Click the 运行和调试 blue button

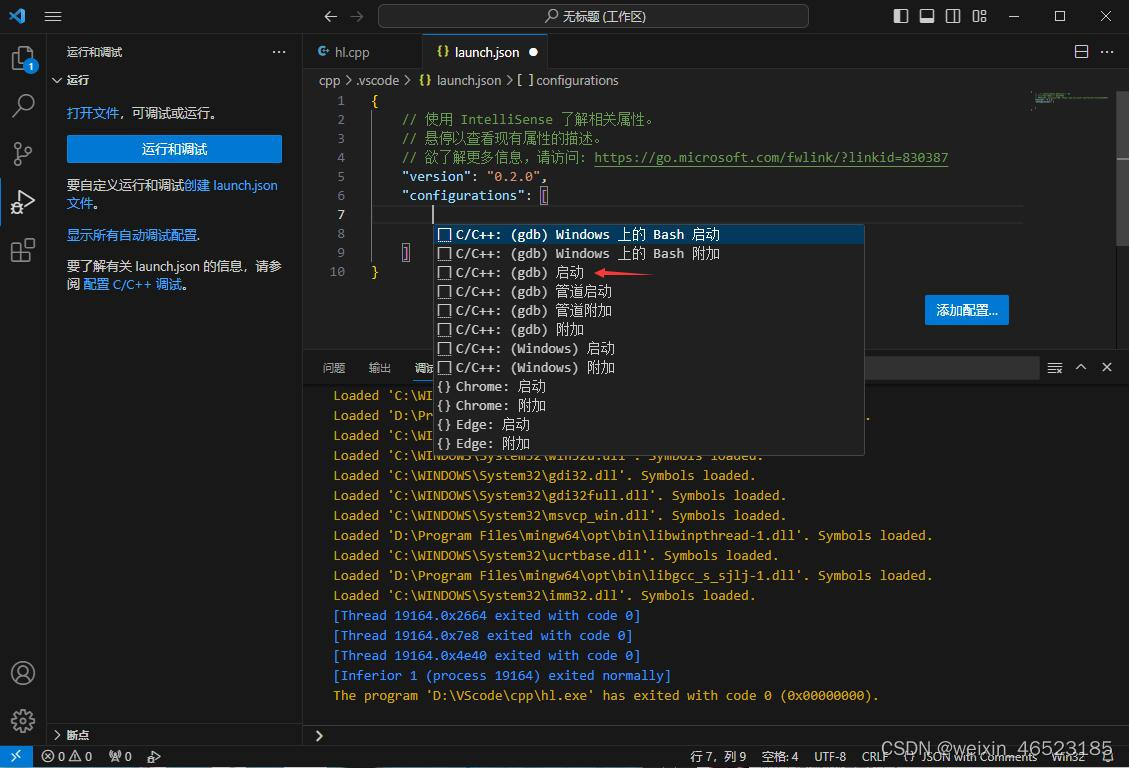172,148
